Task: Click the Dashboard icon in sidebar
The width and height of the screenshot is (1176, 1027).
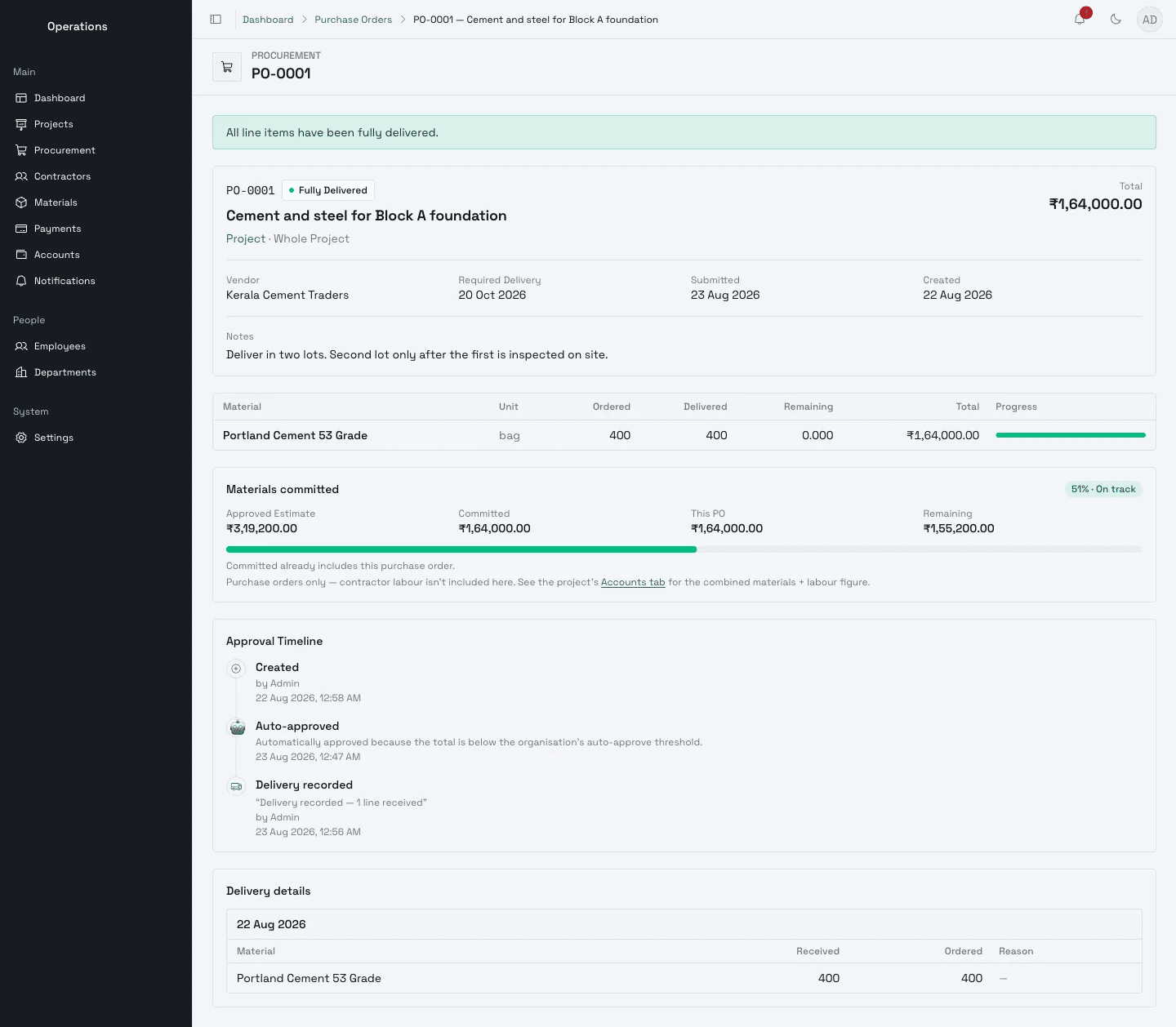Action: (21, 98)
